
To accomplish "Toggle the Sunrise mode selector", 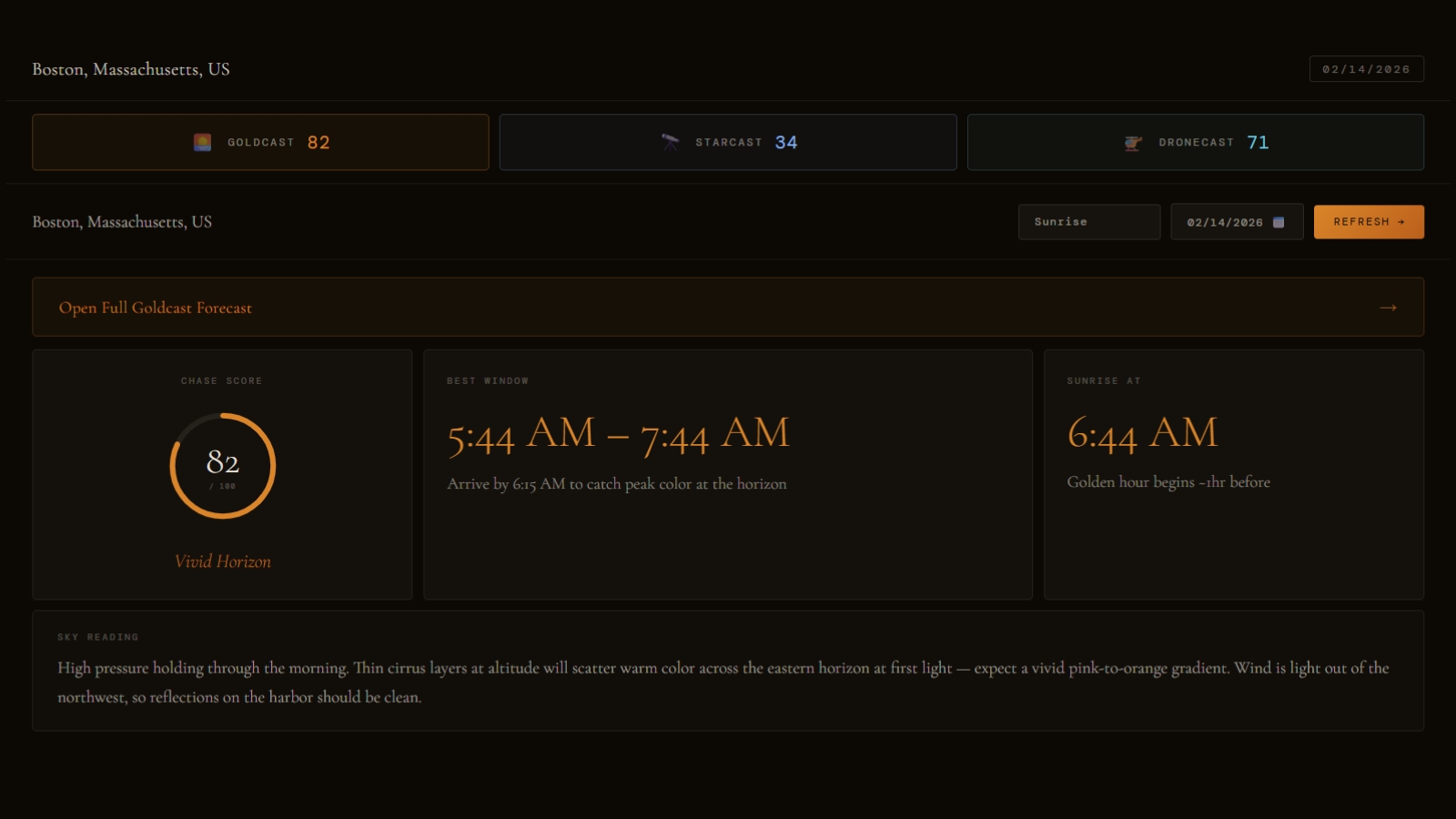I will [1089, 221].
